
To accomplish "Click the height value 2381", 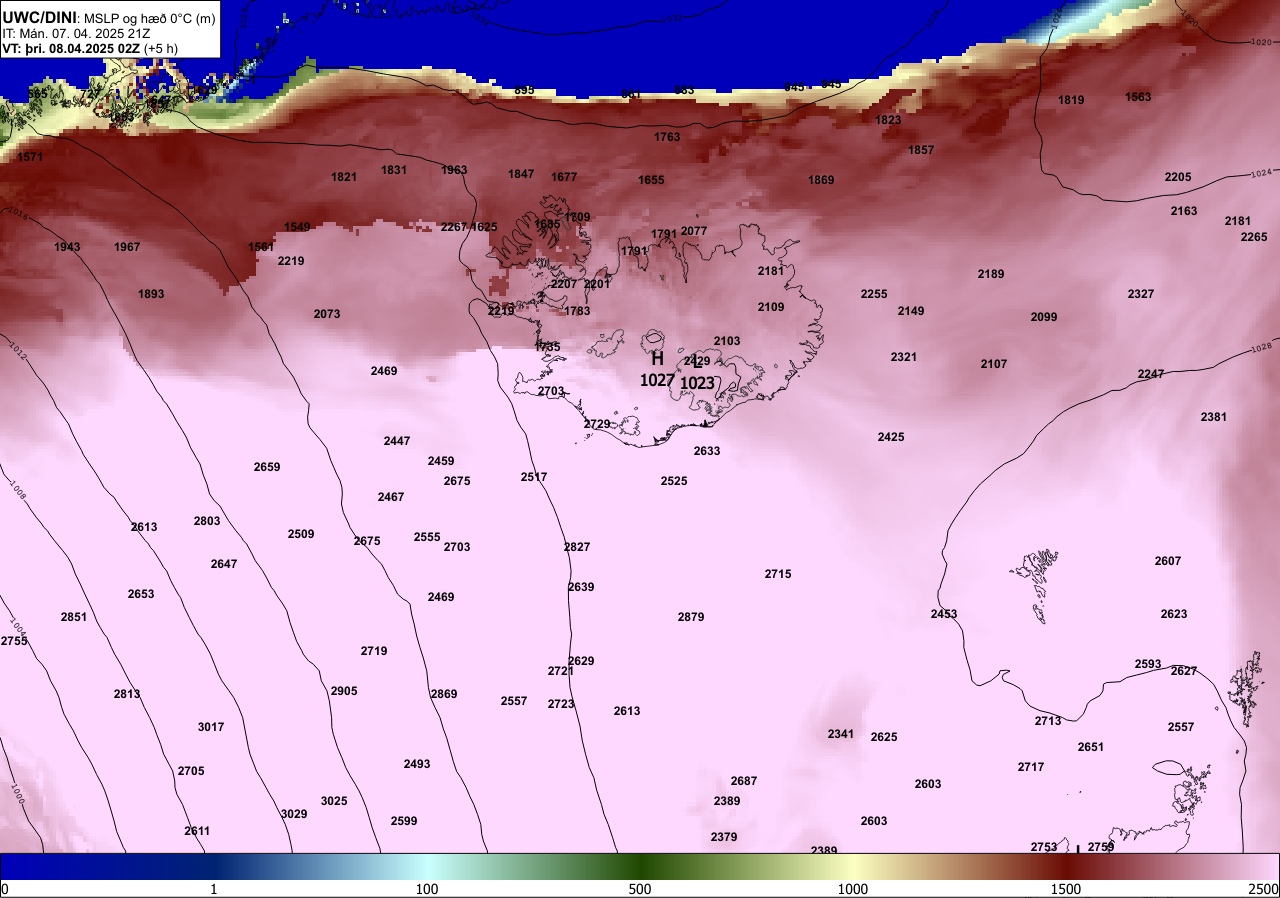I will tap(1214, 417).
